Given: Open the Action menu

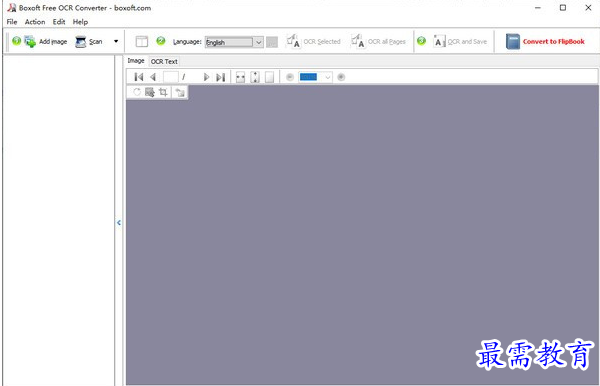Looking at the screenshot, I should pos(35,22).
